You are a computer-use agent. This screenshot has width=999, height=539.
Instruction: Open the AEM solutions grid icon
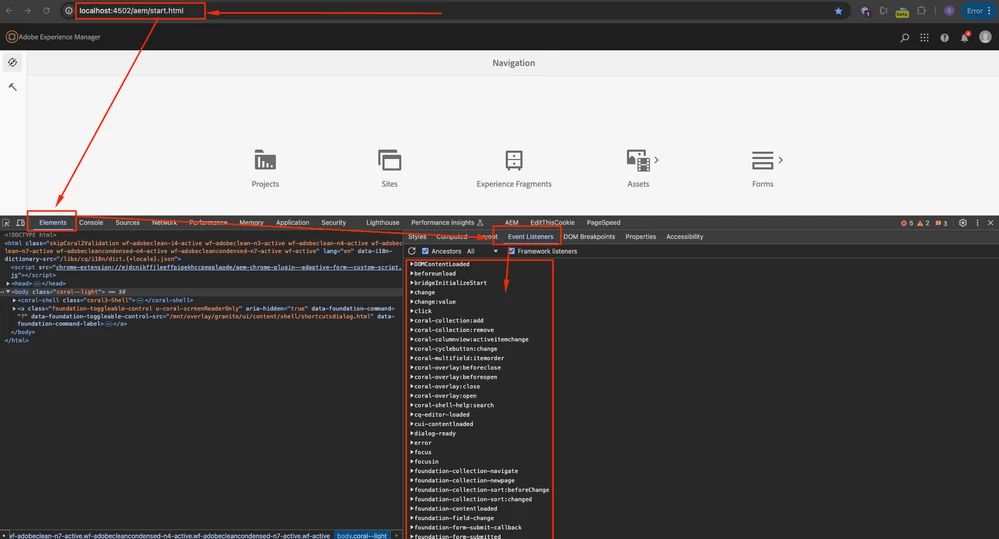pyautogui.click(x=924, y=38)
